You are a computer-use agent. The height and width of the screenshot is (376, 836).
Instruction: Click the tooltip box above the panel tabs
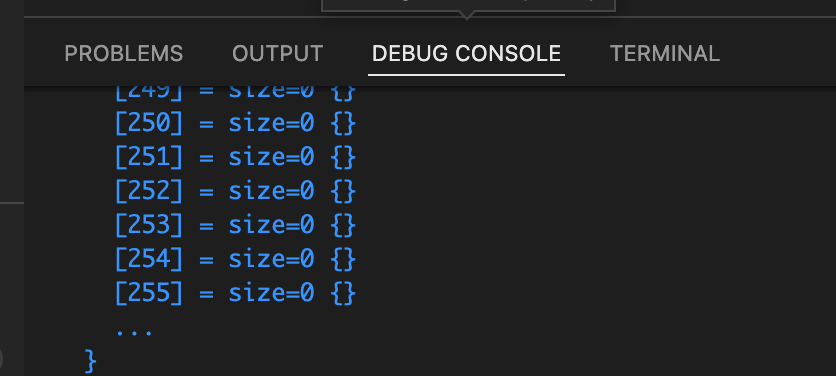pos(468,5)
